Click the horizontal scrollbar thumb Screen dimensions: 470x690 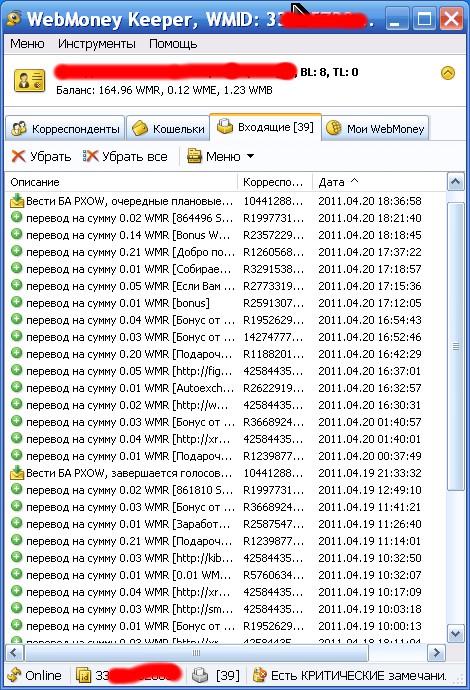point(197,652)
